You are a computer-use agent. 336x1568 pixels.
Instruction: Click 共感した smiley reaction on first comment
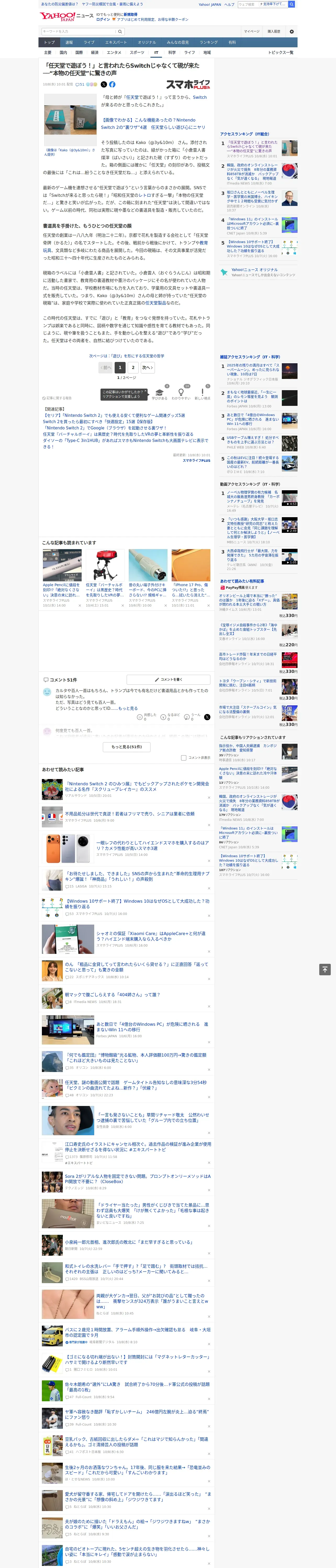pos(148,717)
